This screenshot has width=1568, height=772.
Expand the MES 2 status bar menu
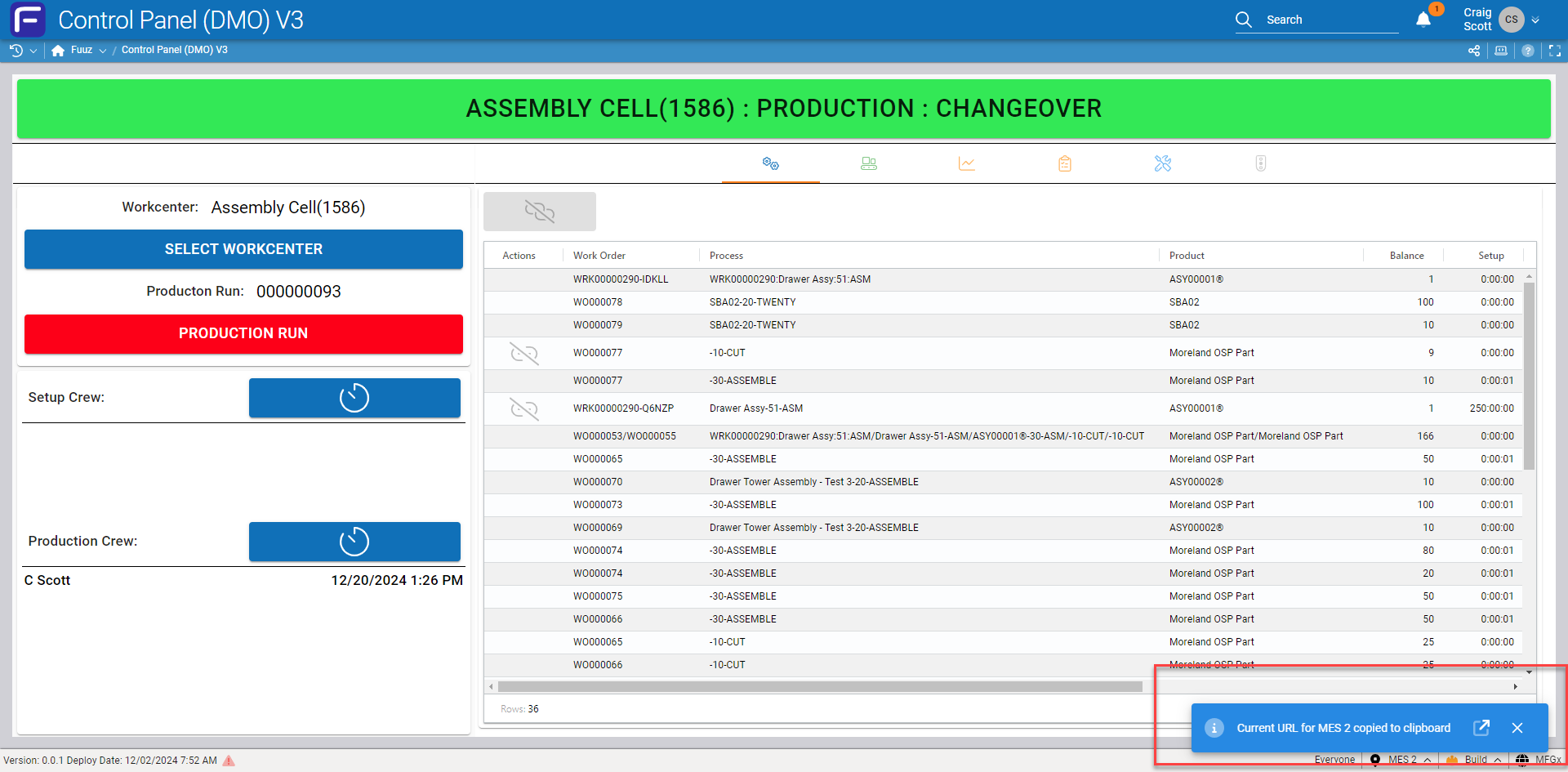click(1427, 760)
